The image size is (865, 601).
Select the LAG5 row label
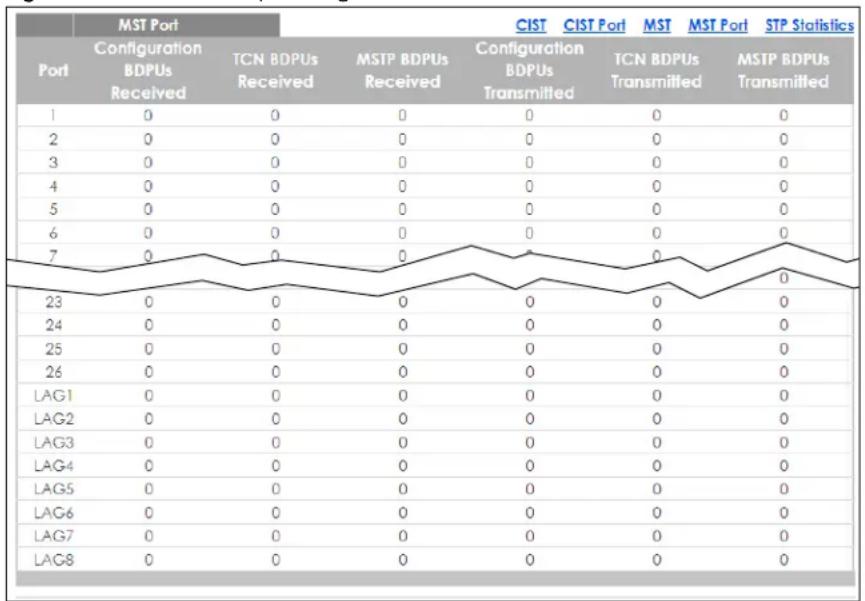[x=54, y=489]
